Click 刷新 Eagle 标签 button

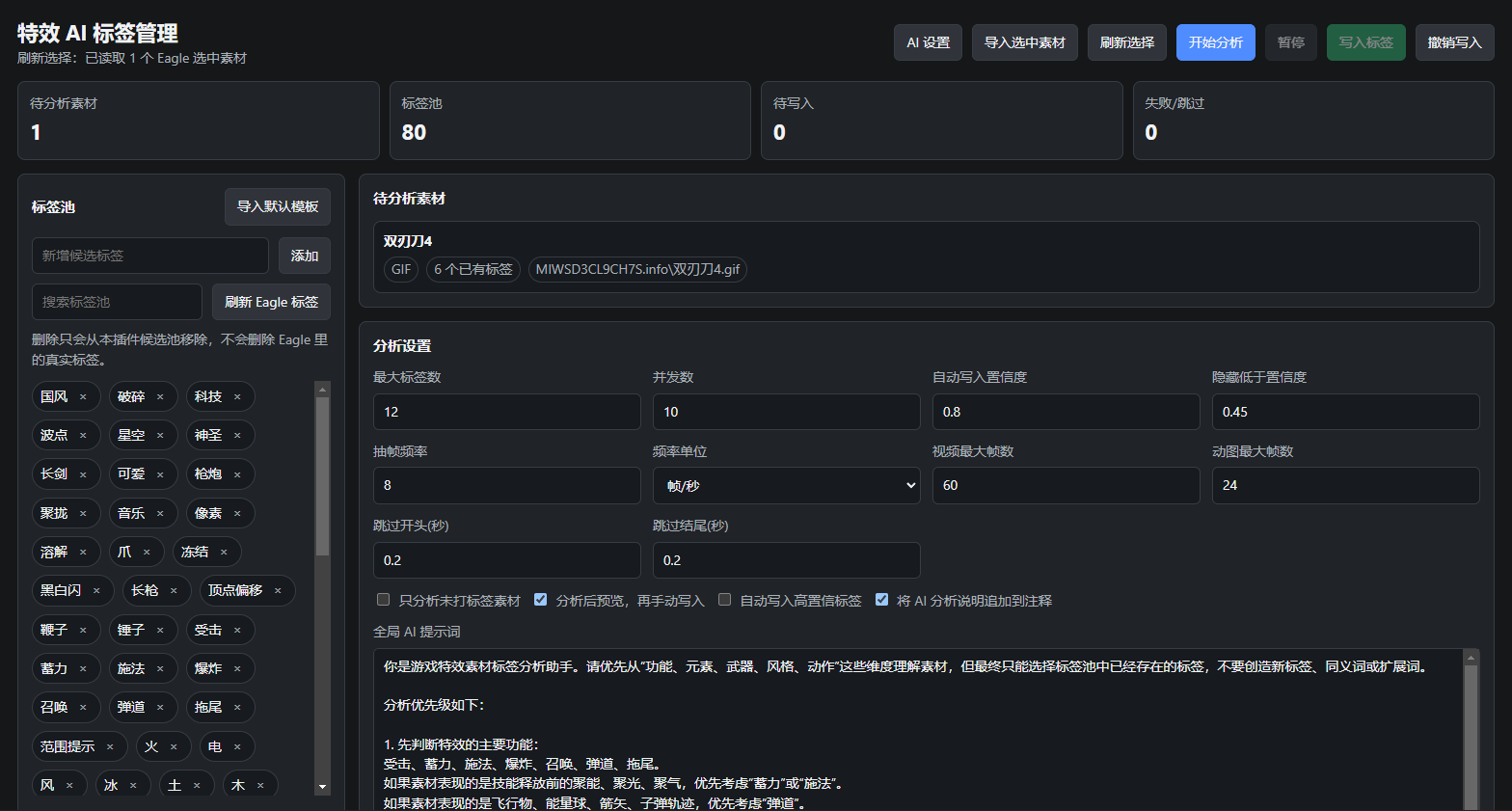(x=272, y=302)
